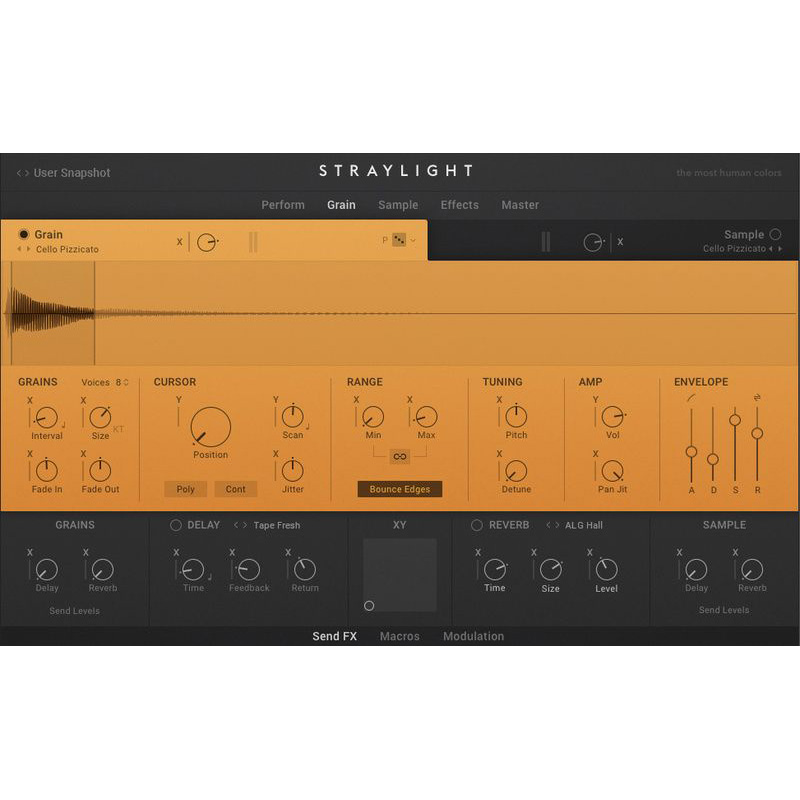
Task: Click the Grain layer volume knob in header
Action: coord(207,242)
